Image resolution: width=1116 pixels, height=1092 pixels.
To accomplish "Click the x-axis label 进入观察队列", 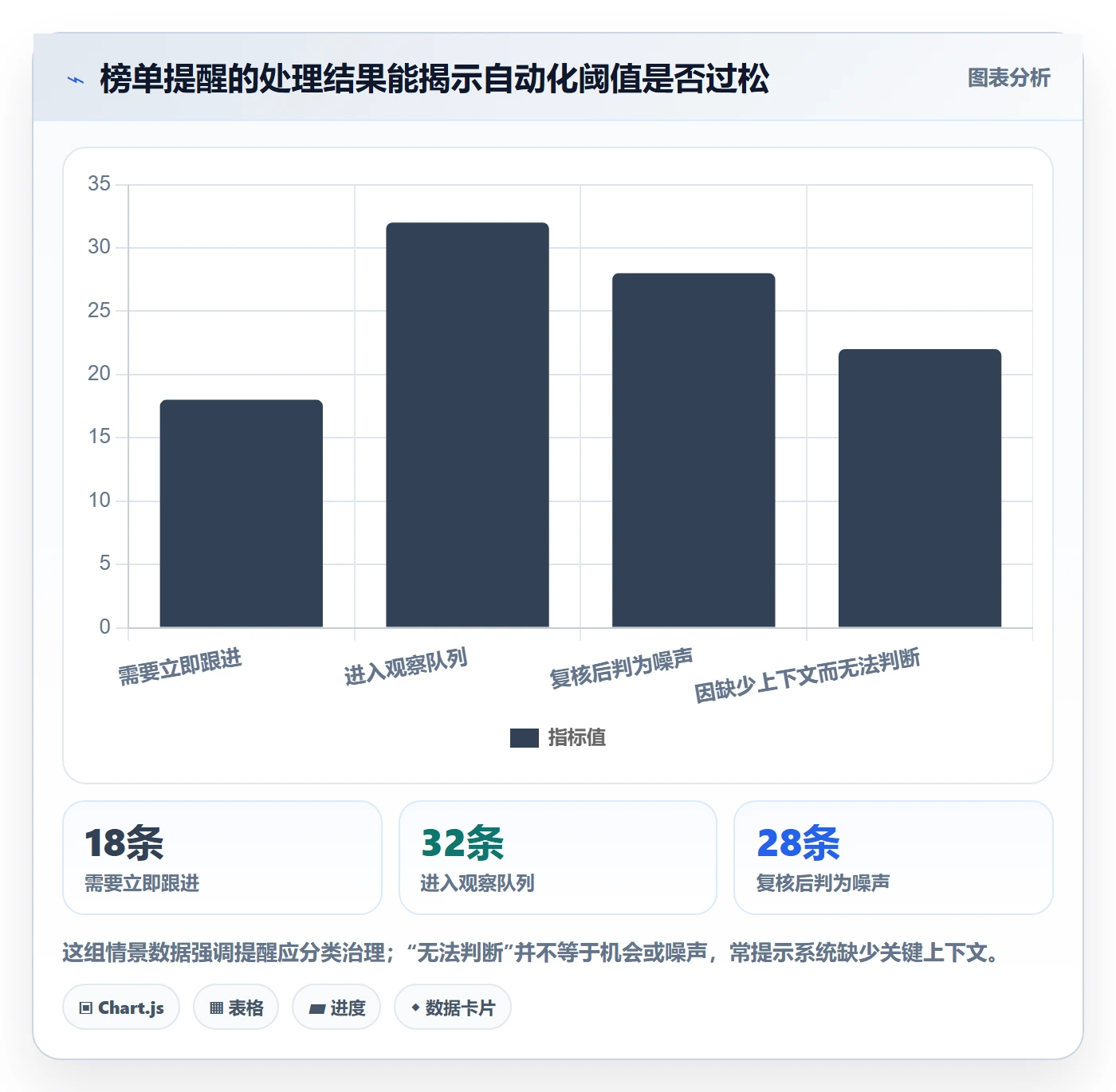I will click(x=406, y=667).
